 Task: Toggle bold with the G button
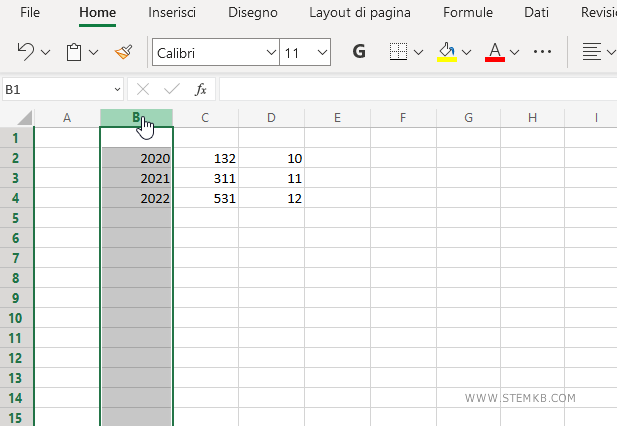coord(359,52)
